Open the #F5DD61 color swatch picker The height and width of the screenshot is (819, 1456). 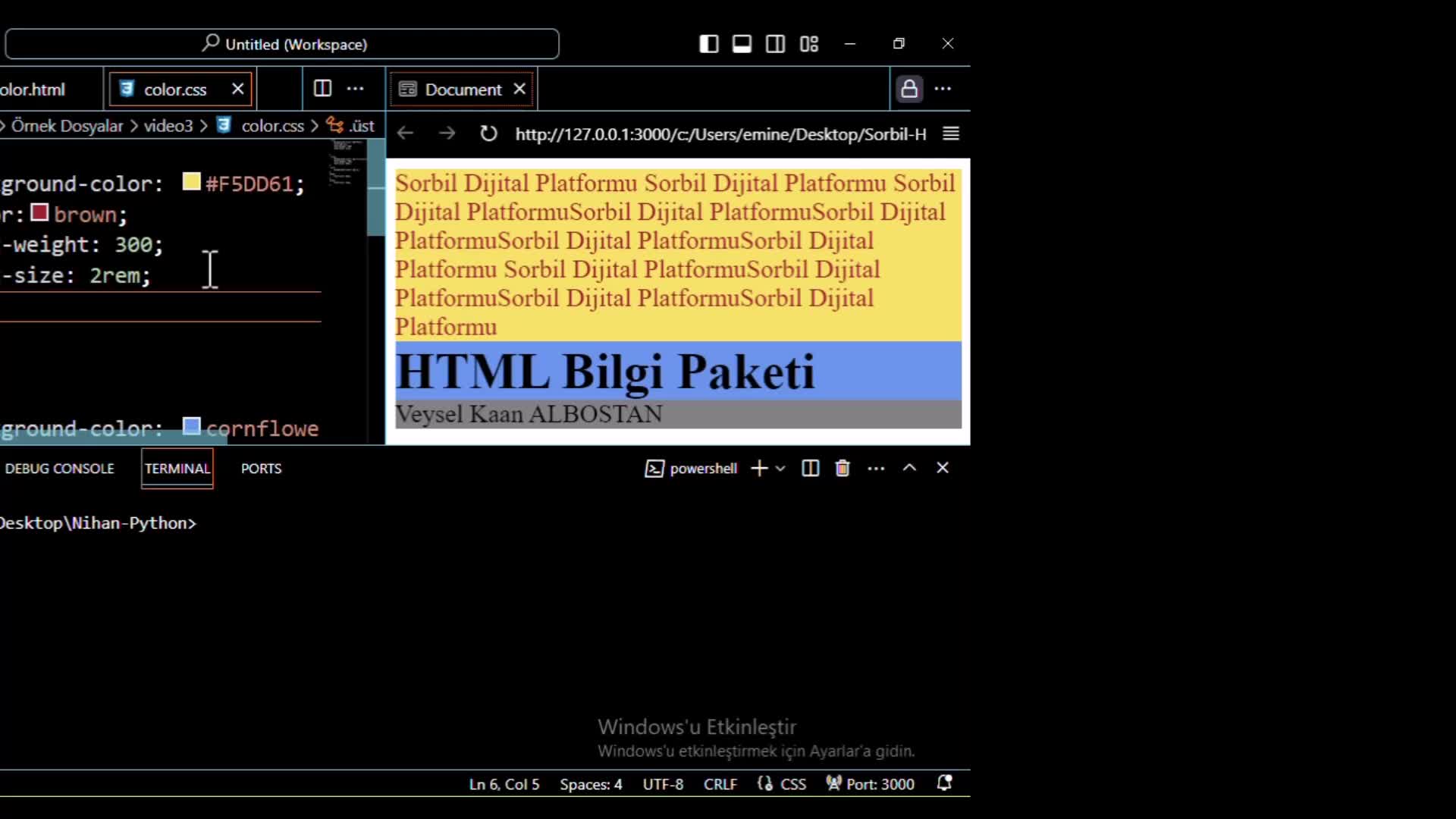pyautogui.click(x=191, y=182)
